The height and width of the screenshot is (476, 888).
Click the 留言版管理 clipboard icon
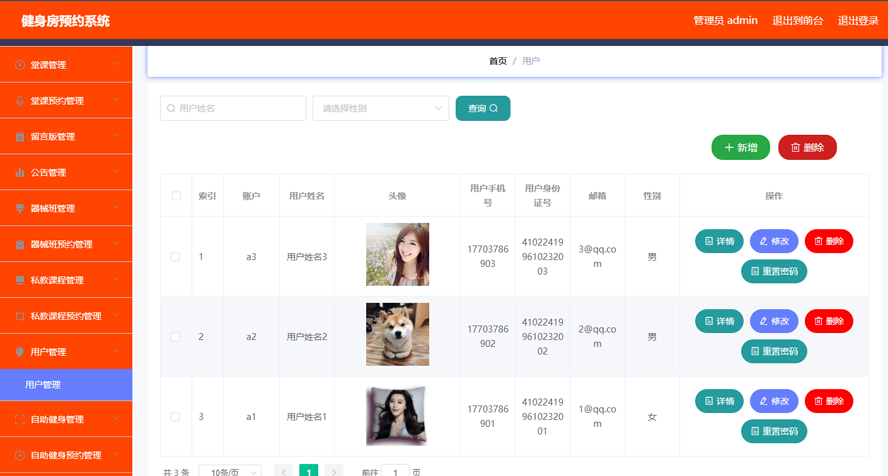(x=20, y=136)
